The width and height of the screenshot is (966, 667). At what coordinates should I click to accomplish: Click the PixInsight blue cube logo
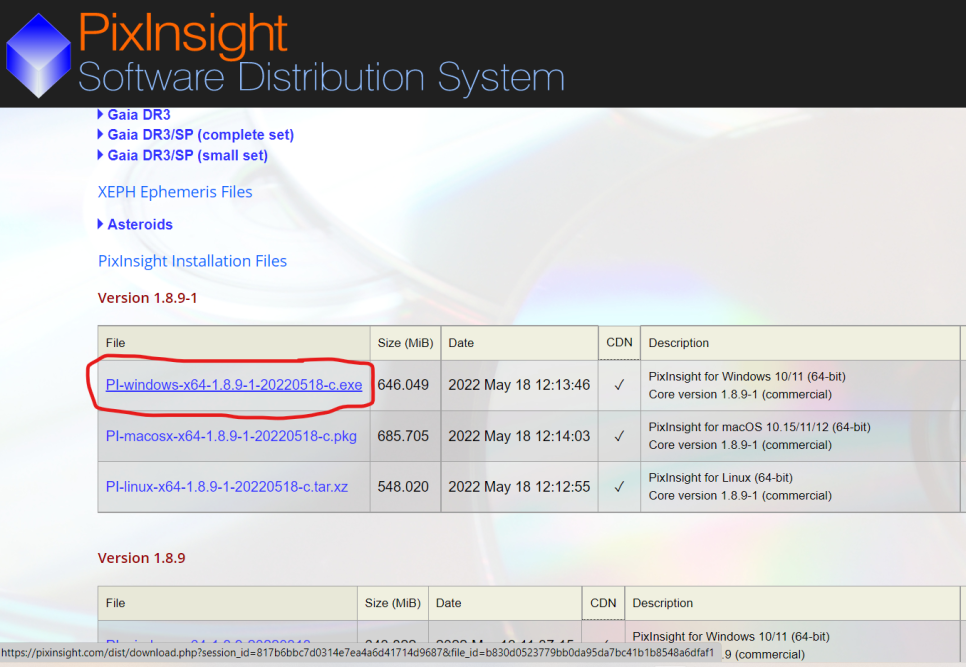[x=38, y=55]
